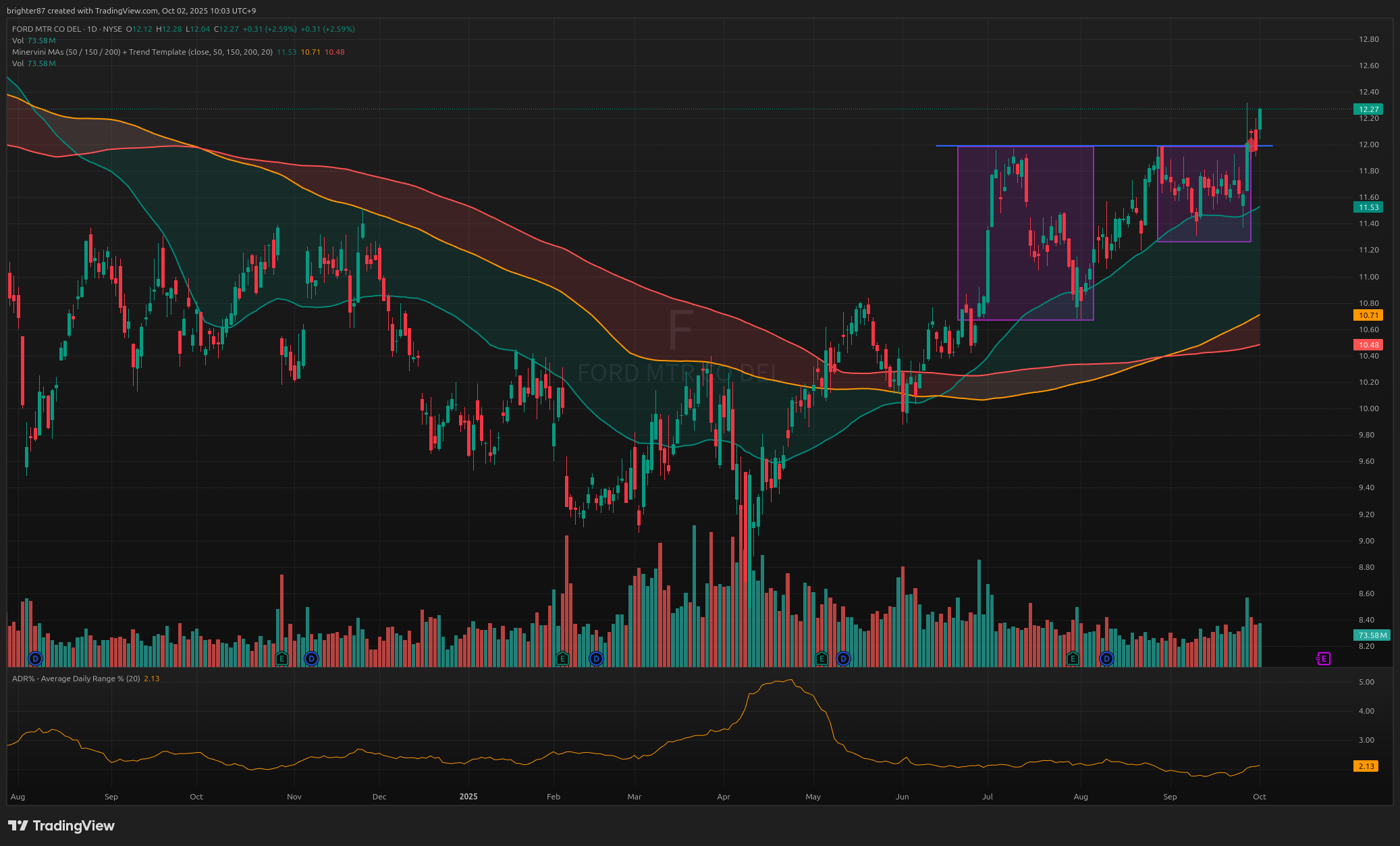Click the earnings marker in late July 2025
This screenshot has width=1400, height=846.
(1073, 658)
